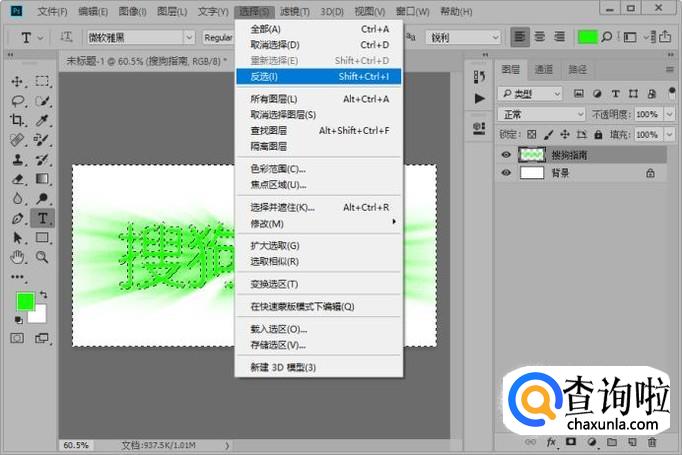The height and width of the screenshot is (455, 682).
Task: Select the History Brush tool
Action: click(42, 159)
